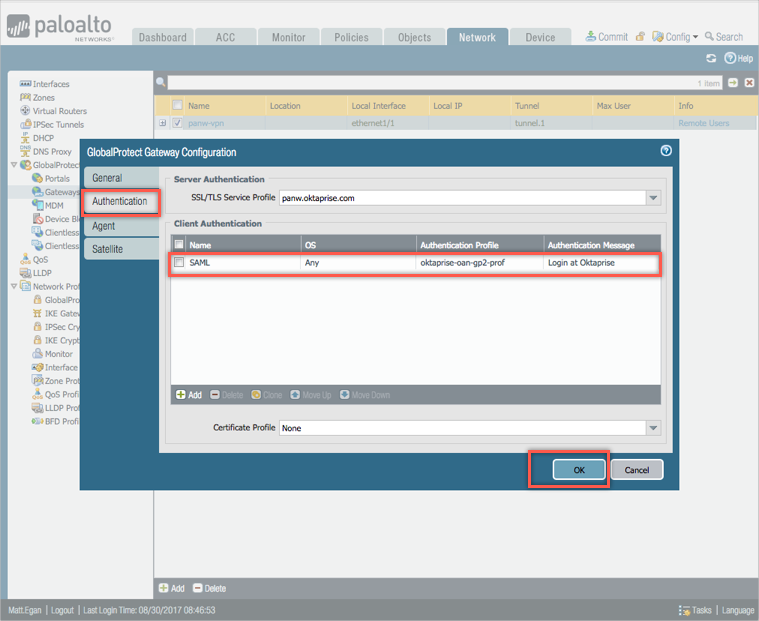Click the OK button
The width and height of the screenshot is (759, 621).
coord(579,470)
